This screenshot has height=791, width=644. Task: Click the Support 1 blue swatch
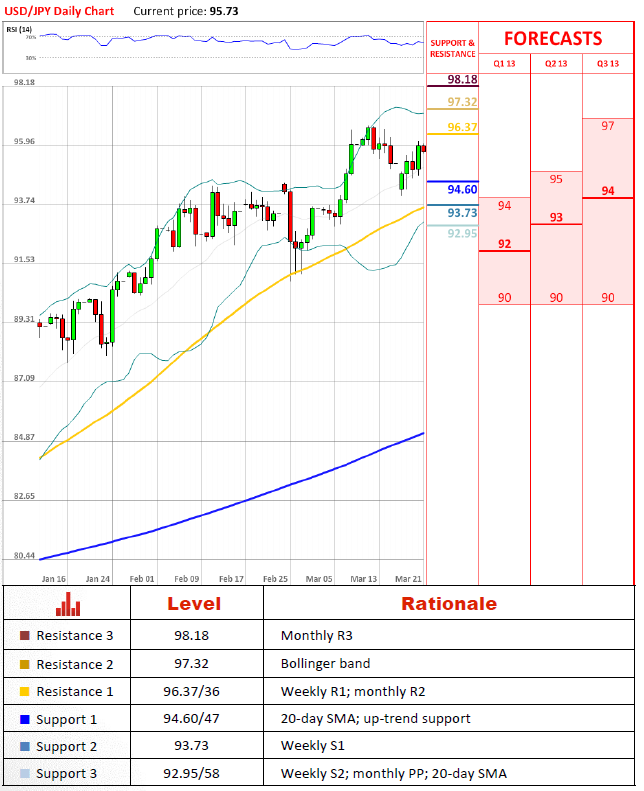point(25,719)
